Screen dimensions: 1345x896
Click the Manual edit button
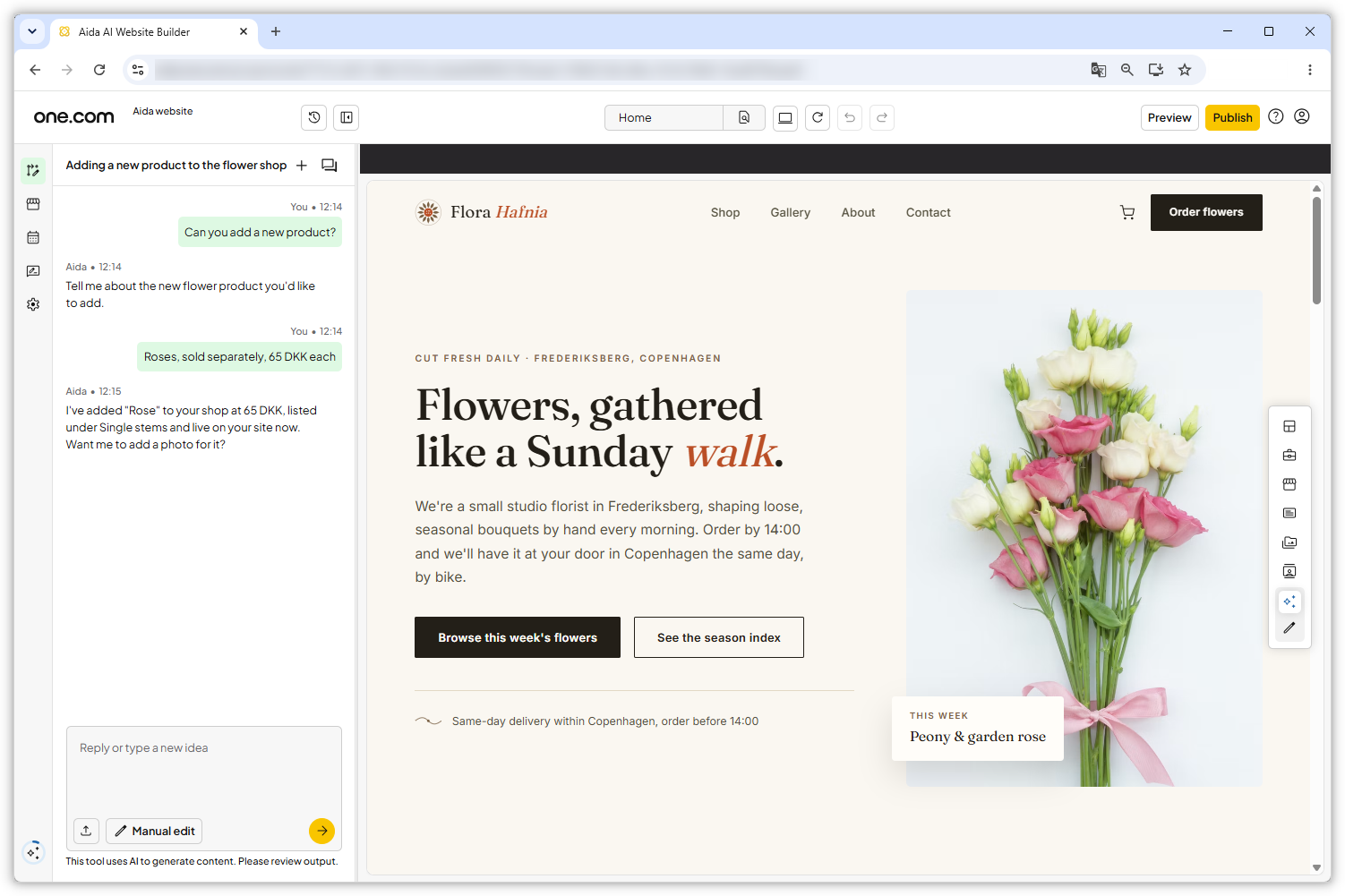pos(154,831)
